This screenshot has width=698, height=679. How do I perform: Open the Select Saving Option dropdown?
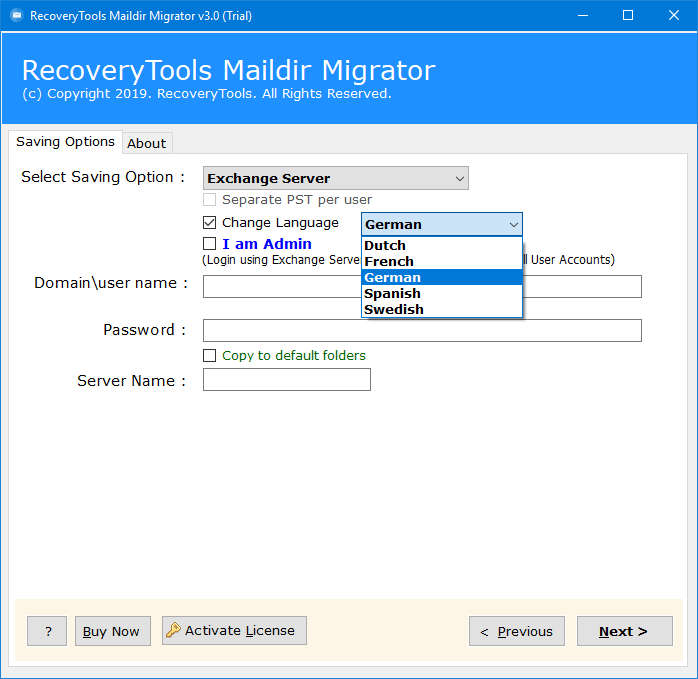click(x=336, y=178)
